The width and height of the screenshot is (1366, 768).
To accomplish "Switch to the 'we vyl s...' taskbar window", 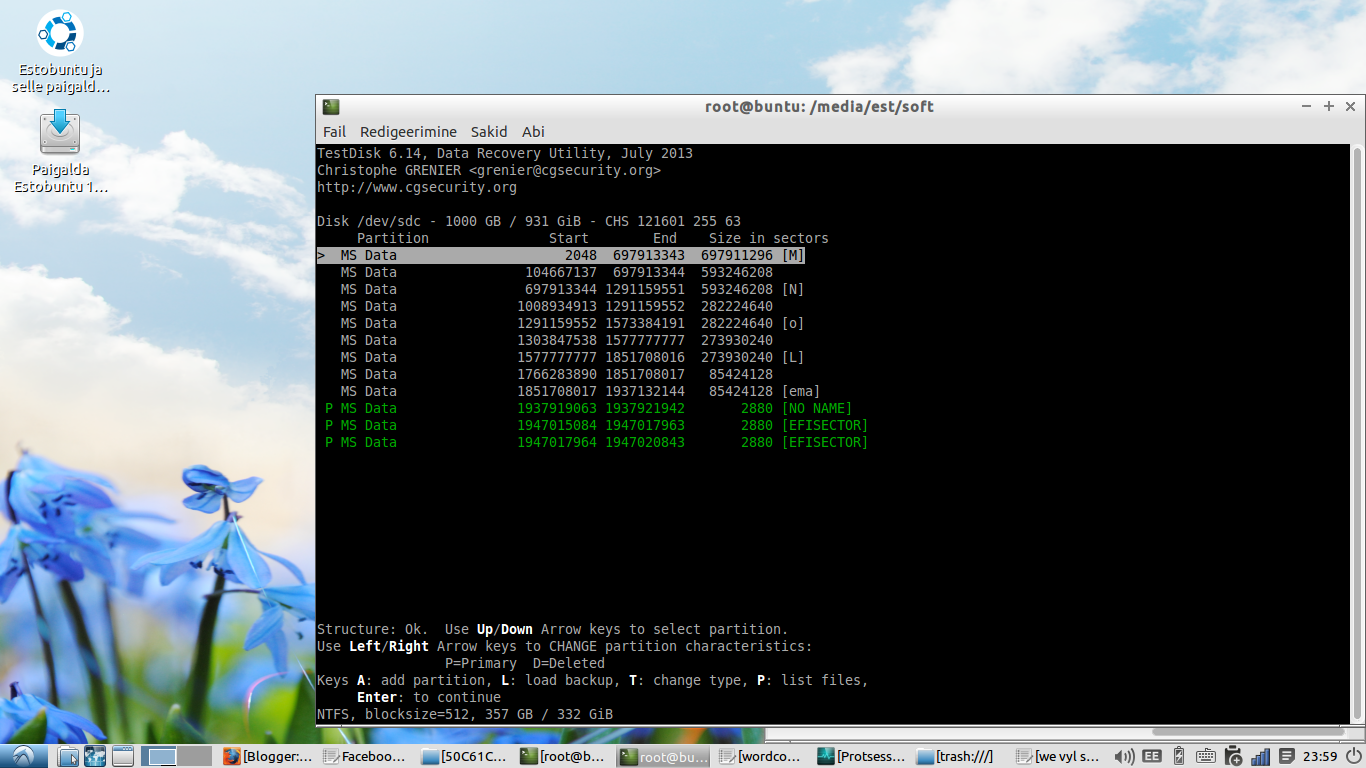I will pyautogui.click(x=1060, y=756).
